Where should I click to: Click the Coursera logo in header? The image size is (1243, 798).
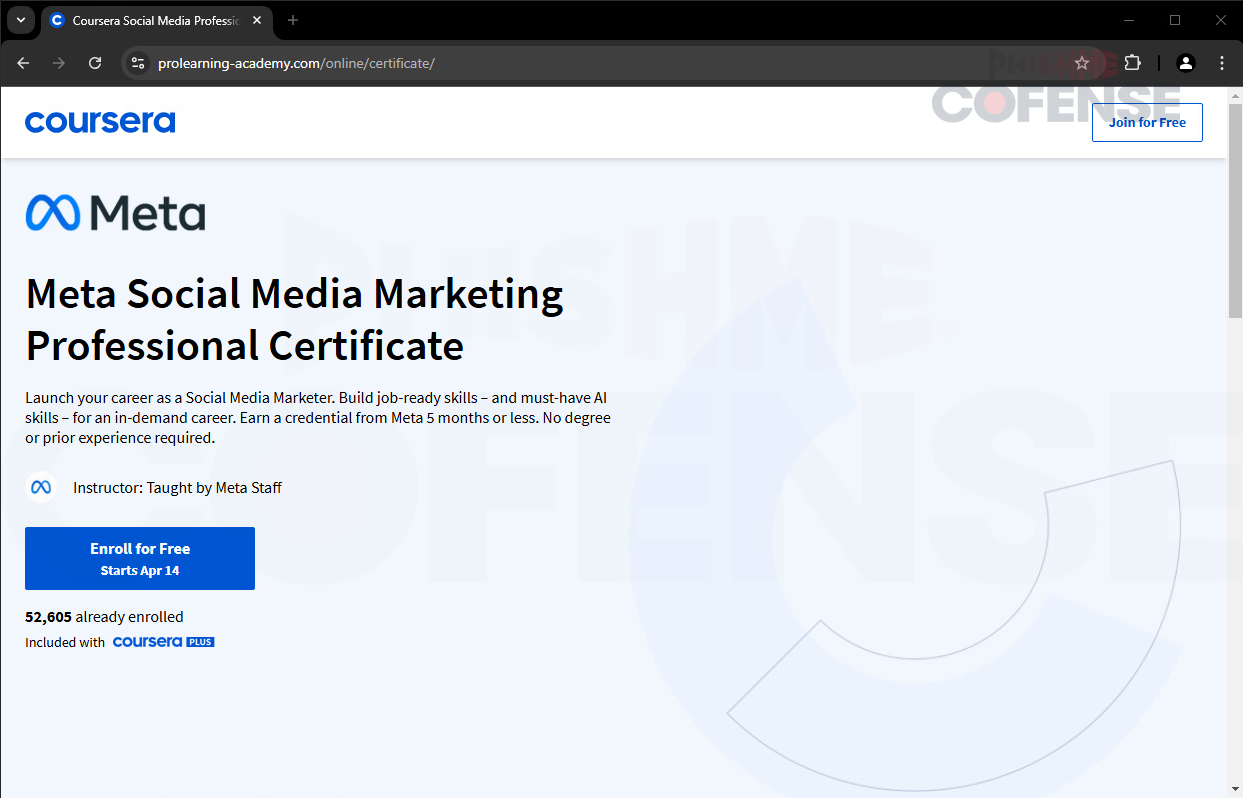100,122
